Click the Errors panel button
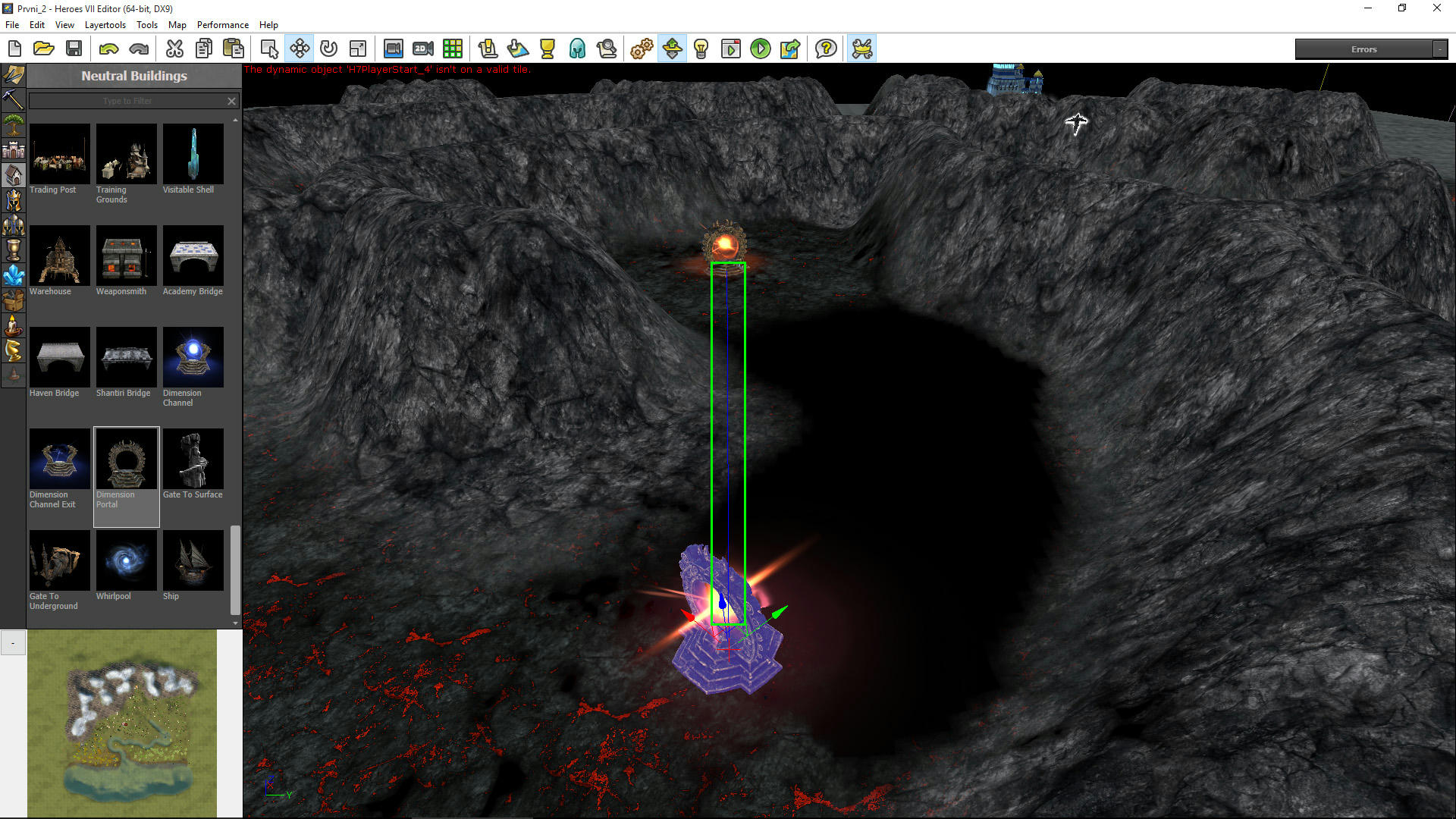The height and width of the screenshot is (819, 1456). pos(1363,49)
